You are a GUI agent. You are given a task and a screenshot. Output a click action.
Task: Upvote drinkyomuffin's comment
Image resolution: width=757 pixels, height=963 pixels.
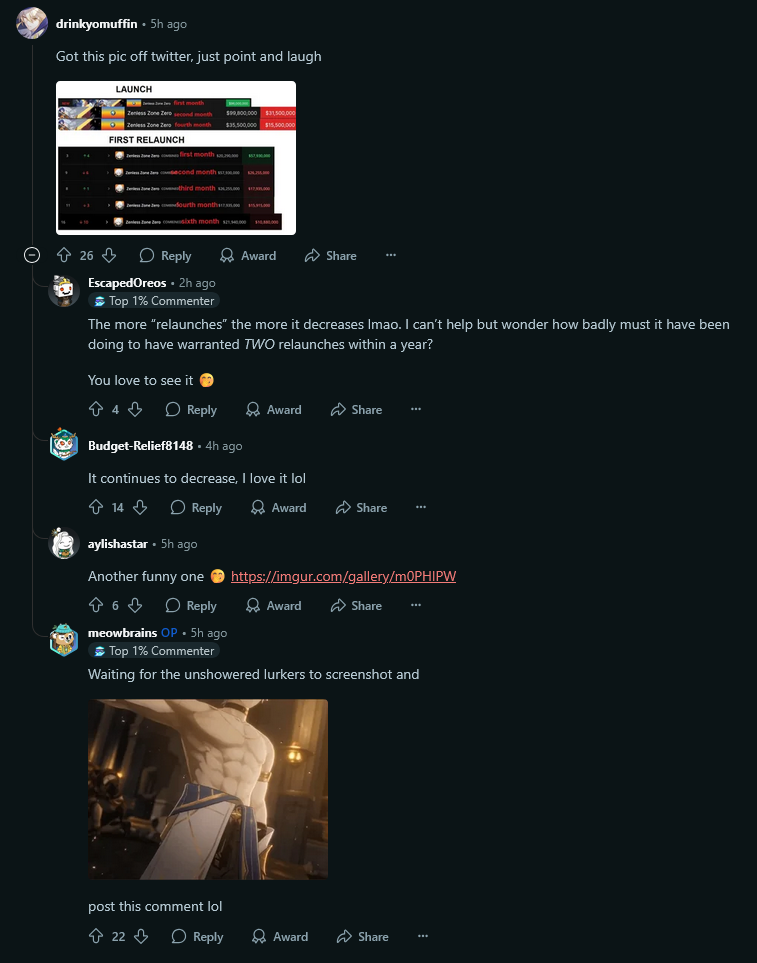64,255
